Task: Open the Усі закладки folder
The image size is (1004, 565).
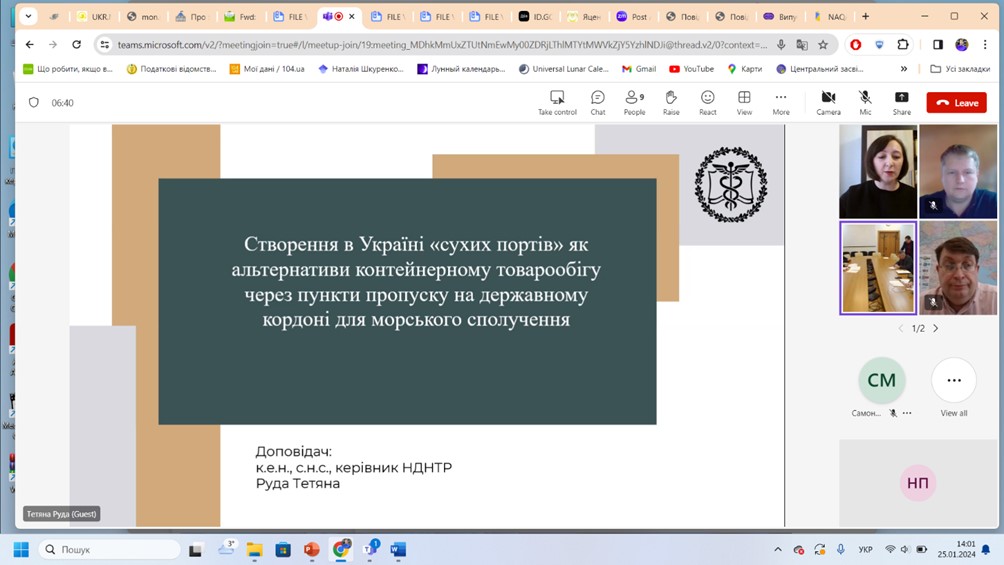Action: [960, 69]
